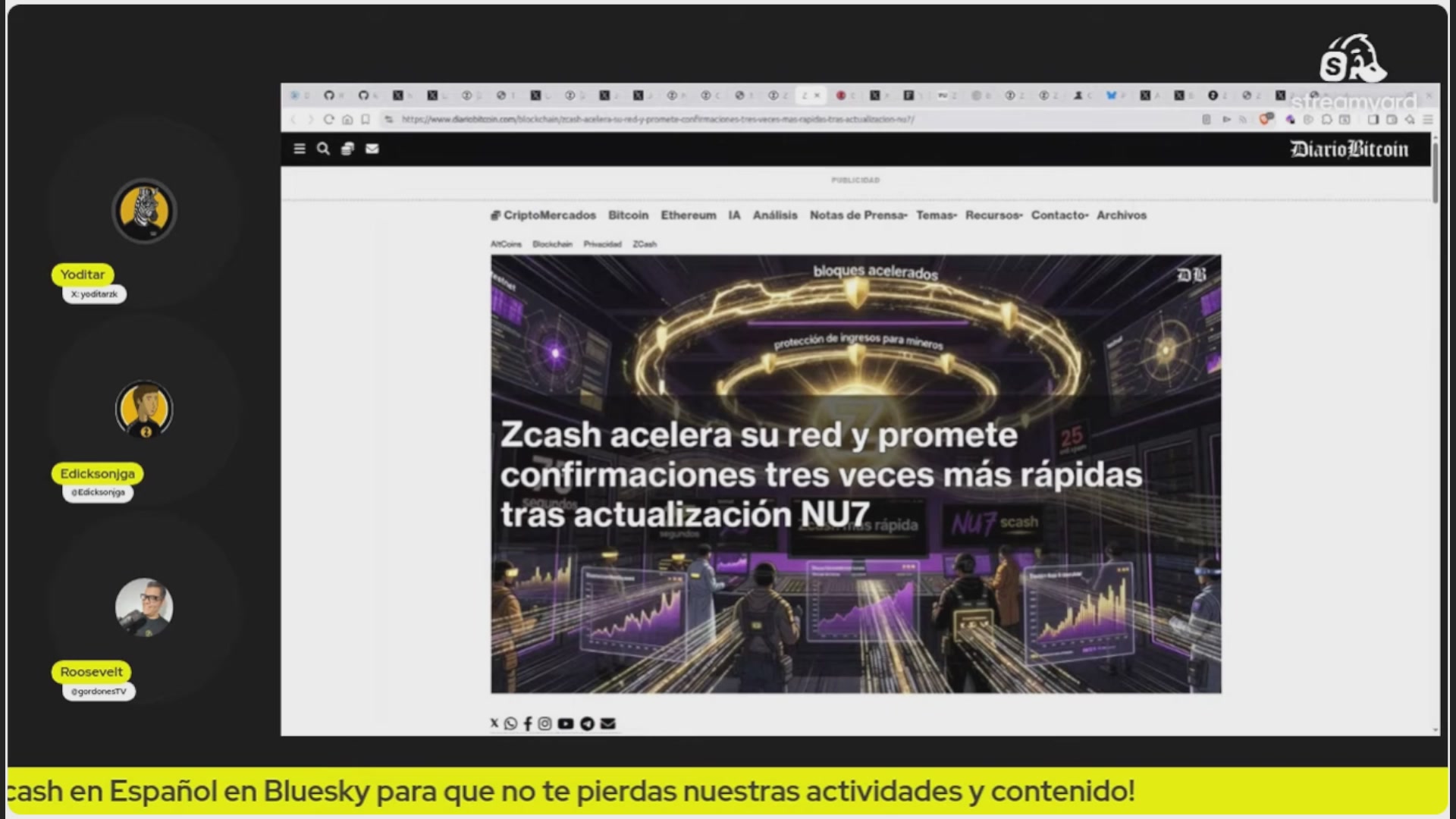
Task: Go to Análisis section
Action: (x=775, y=215)
